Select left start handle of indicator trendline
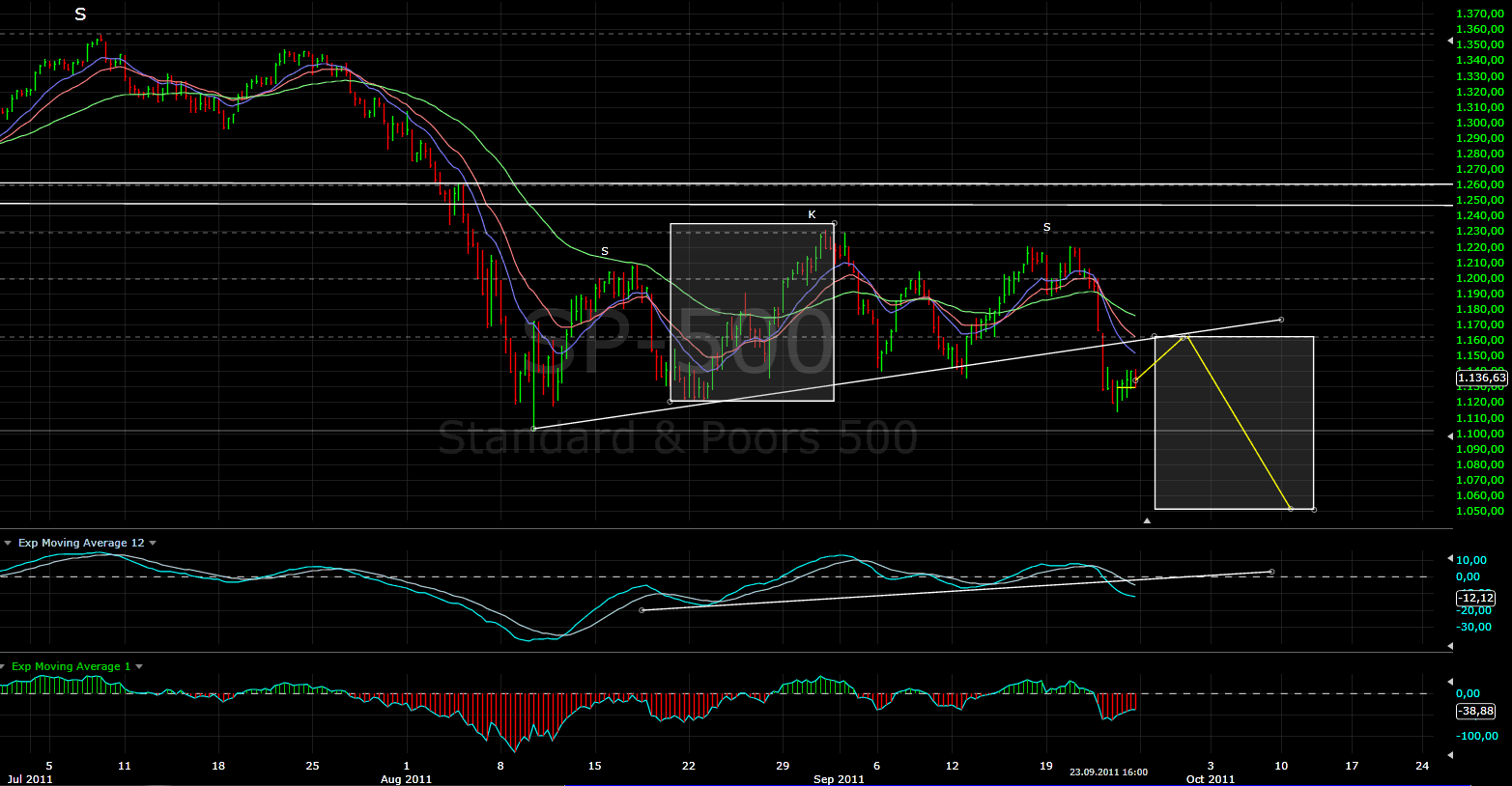Viewport: 1512px width, 786px height. pyautogui.click(x=642, y=610)
